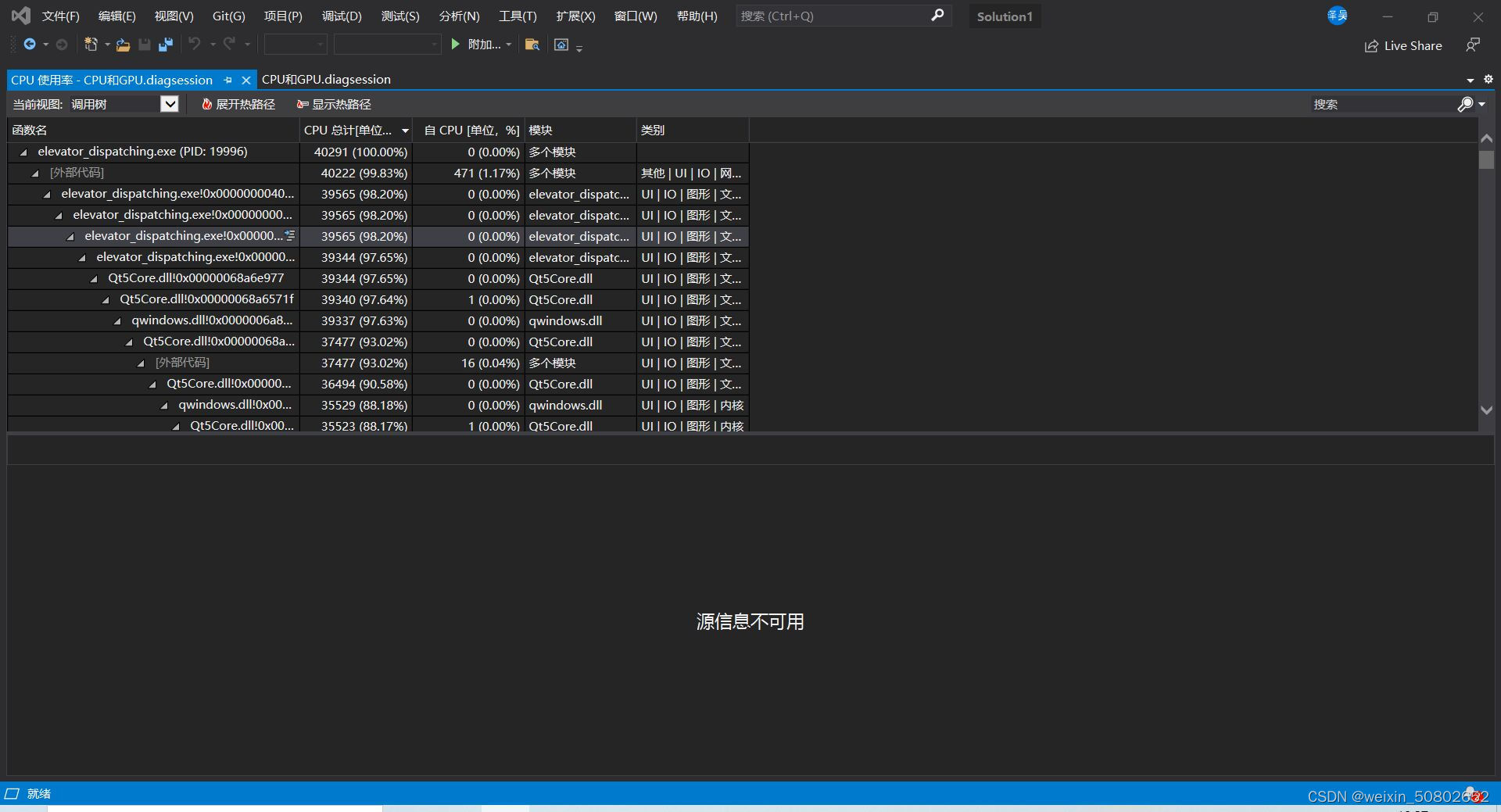
Task: Open the solution platform combo box
Action: pyautogui.click(x=387, y=45)
